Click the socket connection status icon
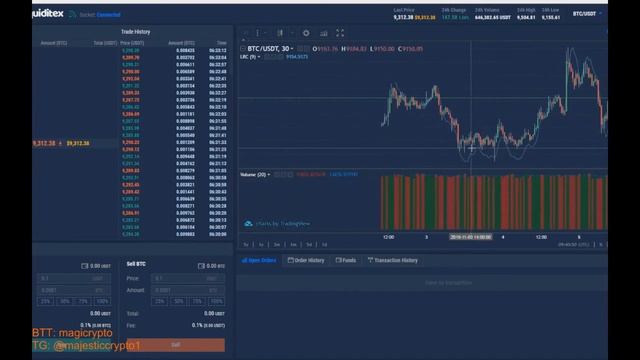 click(x=73, y=14)
